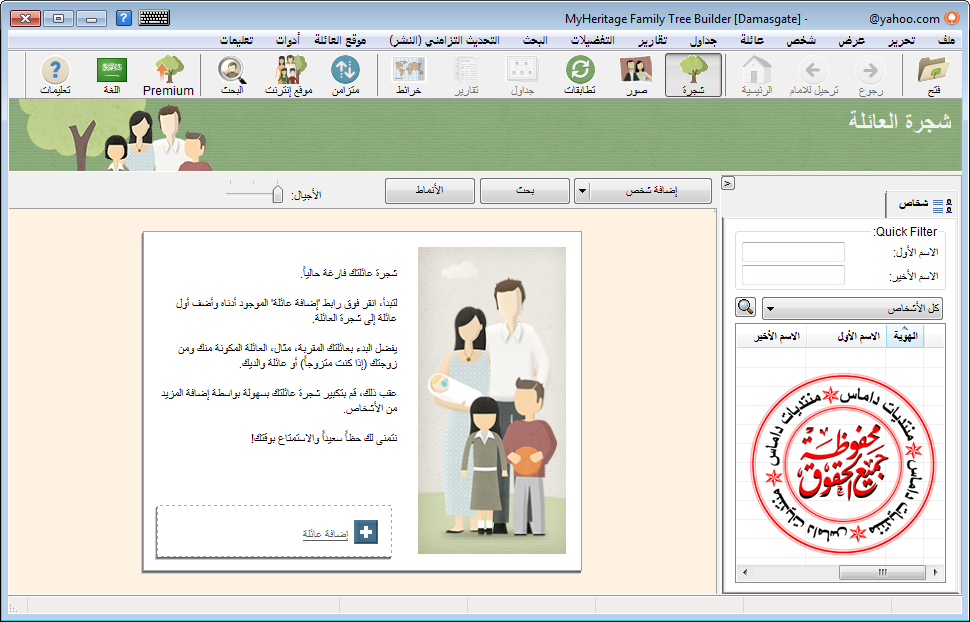970x622 pixels.
Task: Click the magnifier icon beside people filter
Action: point(746,307)
